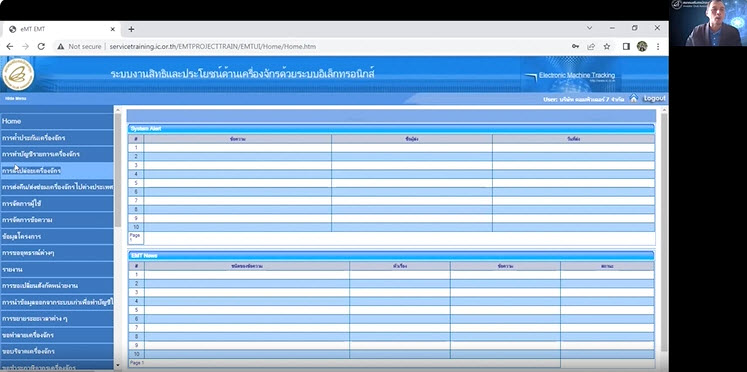The height and width of the screenshot is (372, 747).
Task: Select row 1 in System Alert table
Action: click(391, 148)
